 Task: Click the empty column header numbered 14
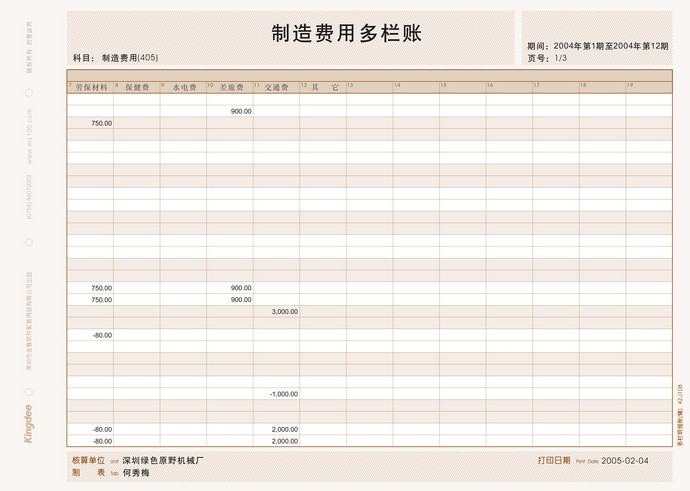(416, 87)
